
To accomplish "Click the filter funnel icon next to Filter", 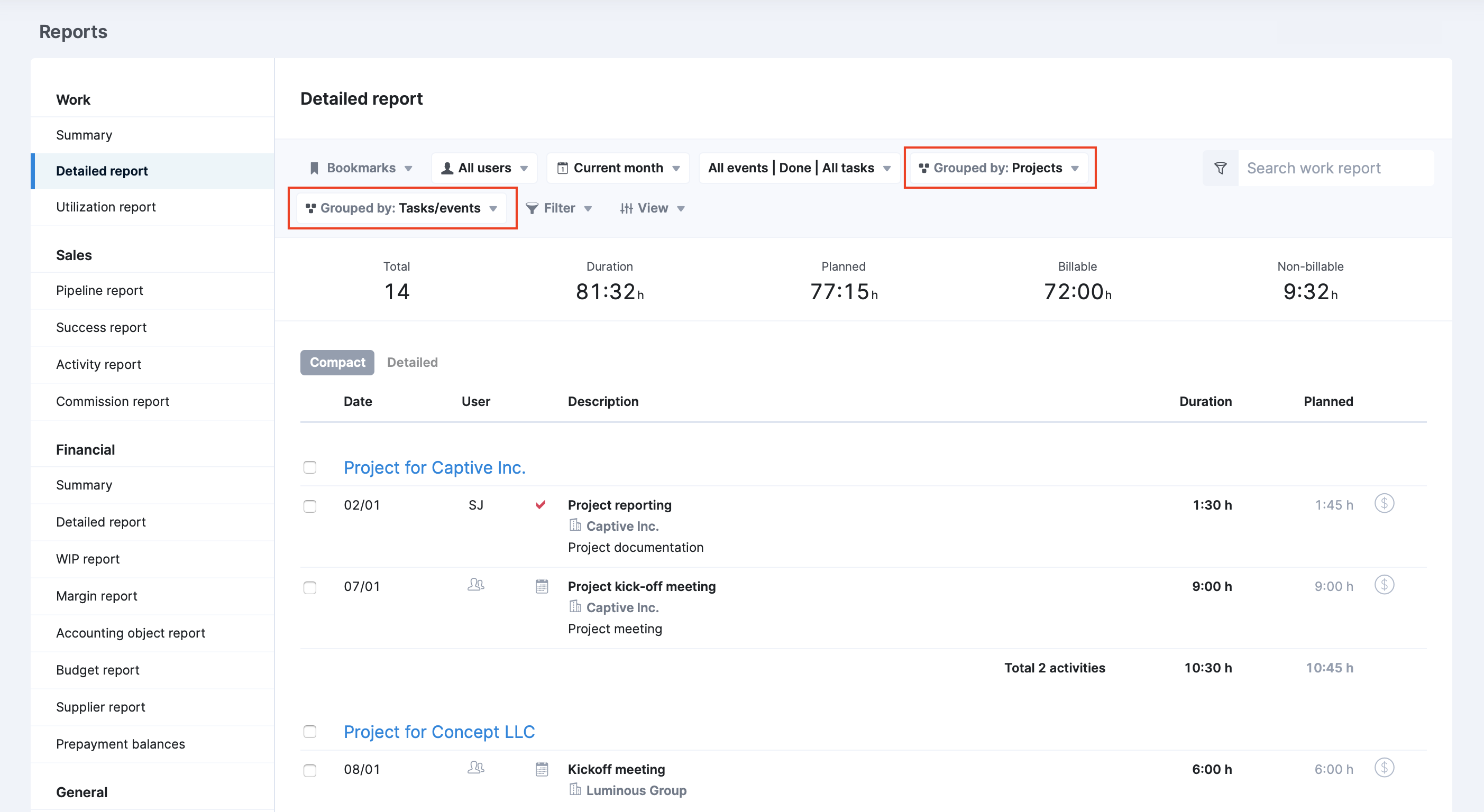I will click(x=532, y=208).
